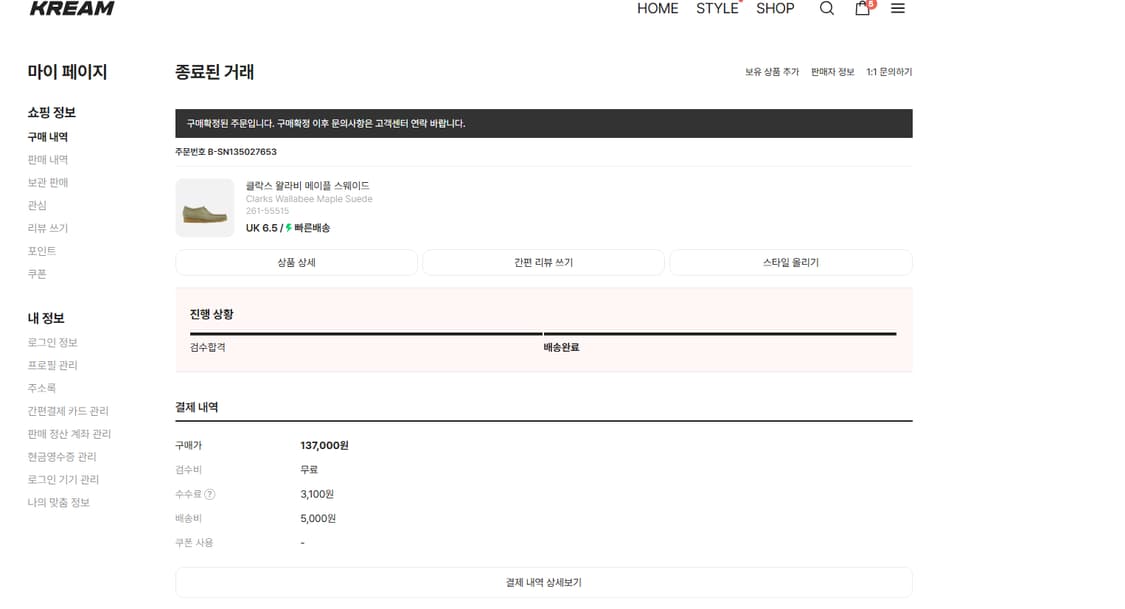Open the search magnifier icon
Viewport: 1125px width, 609px height.
point(827,8)
